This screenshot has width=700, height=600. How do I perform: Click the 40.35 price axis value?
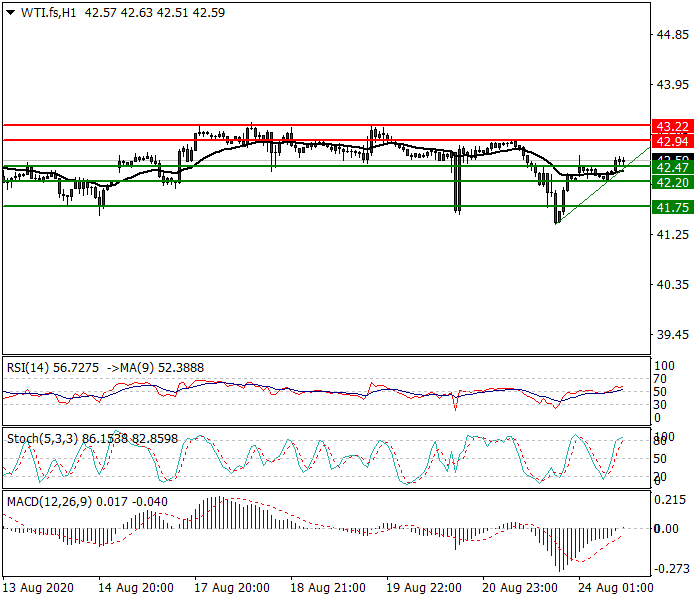coord(673,284)
